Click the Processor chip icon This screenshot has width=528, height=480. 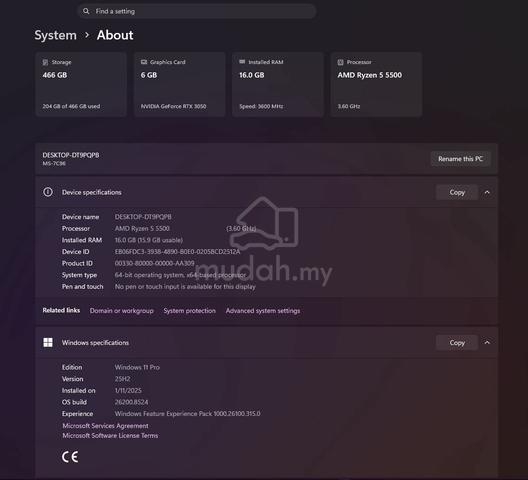(x=340, y=62)
